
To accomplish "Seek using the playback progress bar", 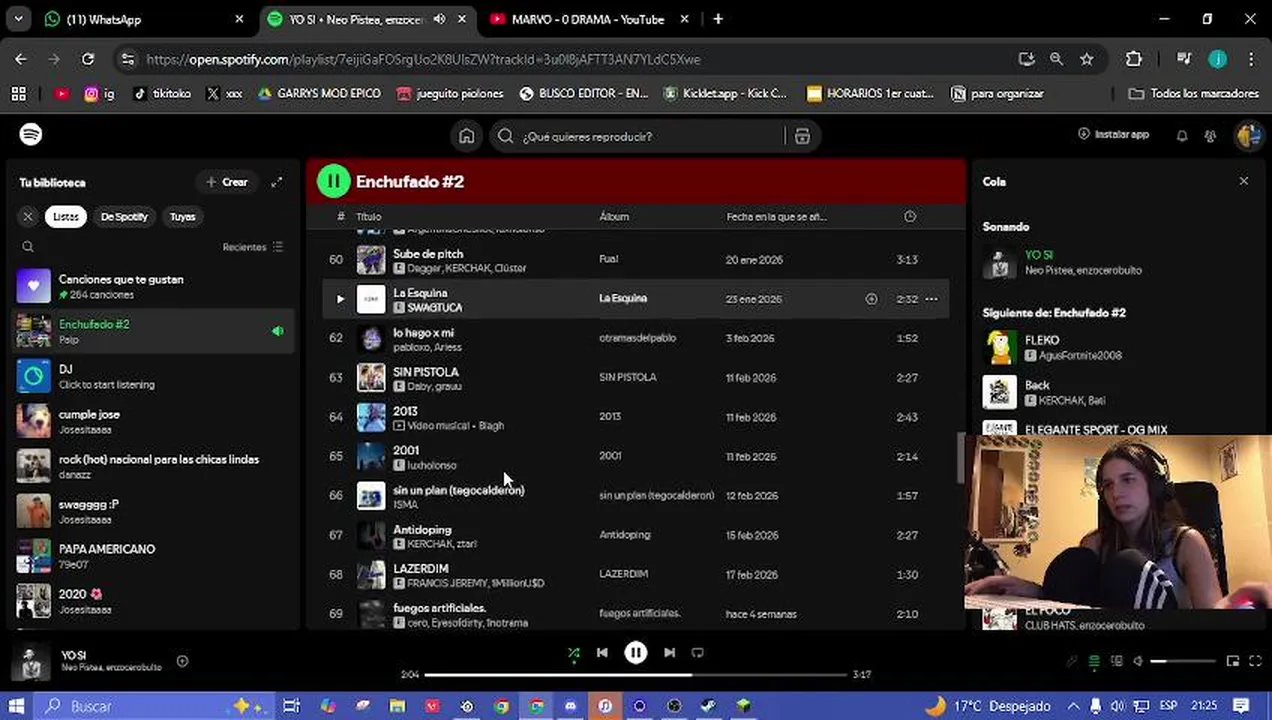I will [x=636, y=675].
